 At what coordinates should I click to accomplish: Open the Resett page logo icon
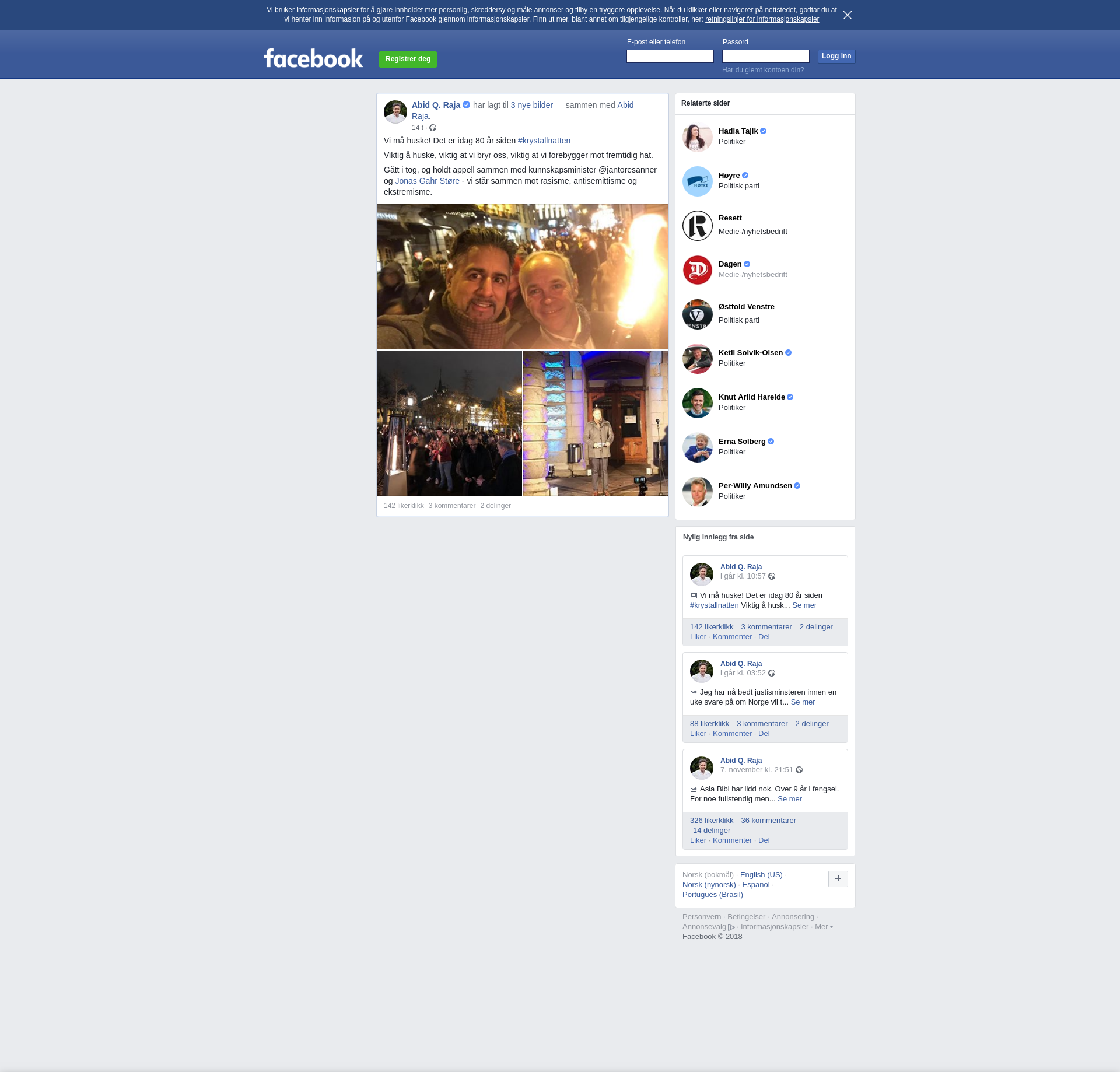(697, 226)
